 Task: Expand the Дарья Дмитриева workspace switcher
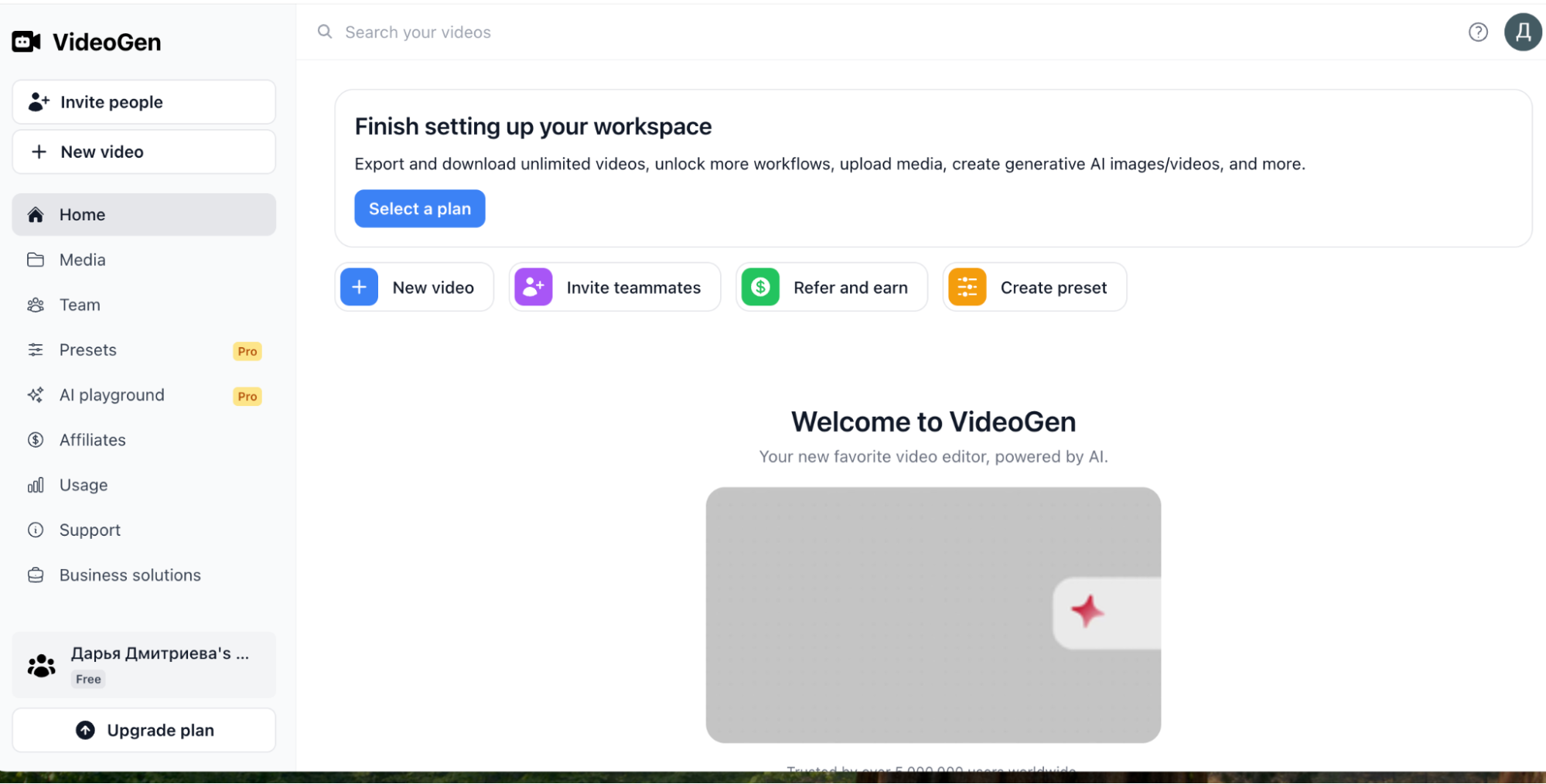click(144, 665)
